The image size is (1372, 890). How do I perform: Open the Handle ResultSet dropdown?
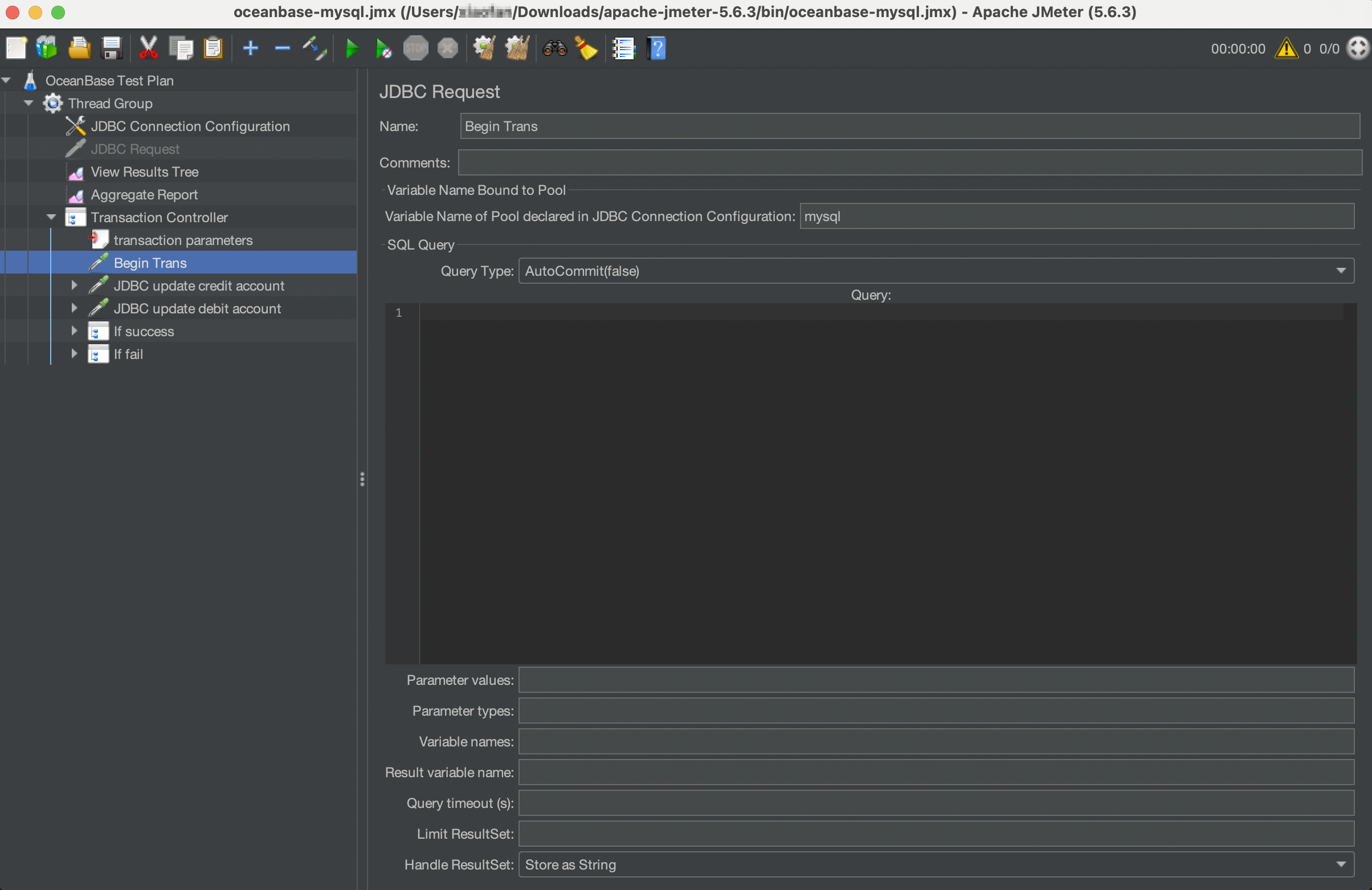coord(936,864)
